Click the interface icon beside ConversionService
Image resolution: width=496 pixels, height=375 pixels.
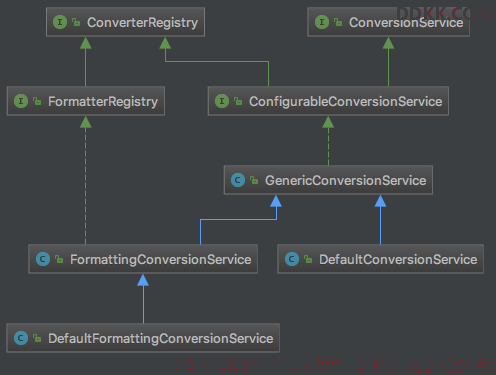coord(322,22)
